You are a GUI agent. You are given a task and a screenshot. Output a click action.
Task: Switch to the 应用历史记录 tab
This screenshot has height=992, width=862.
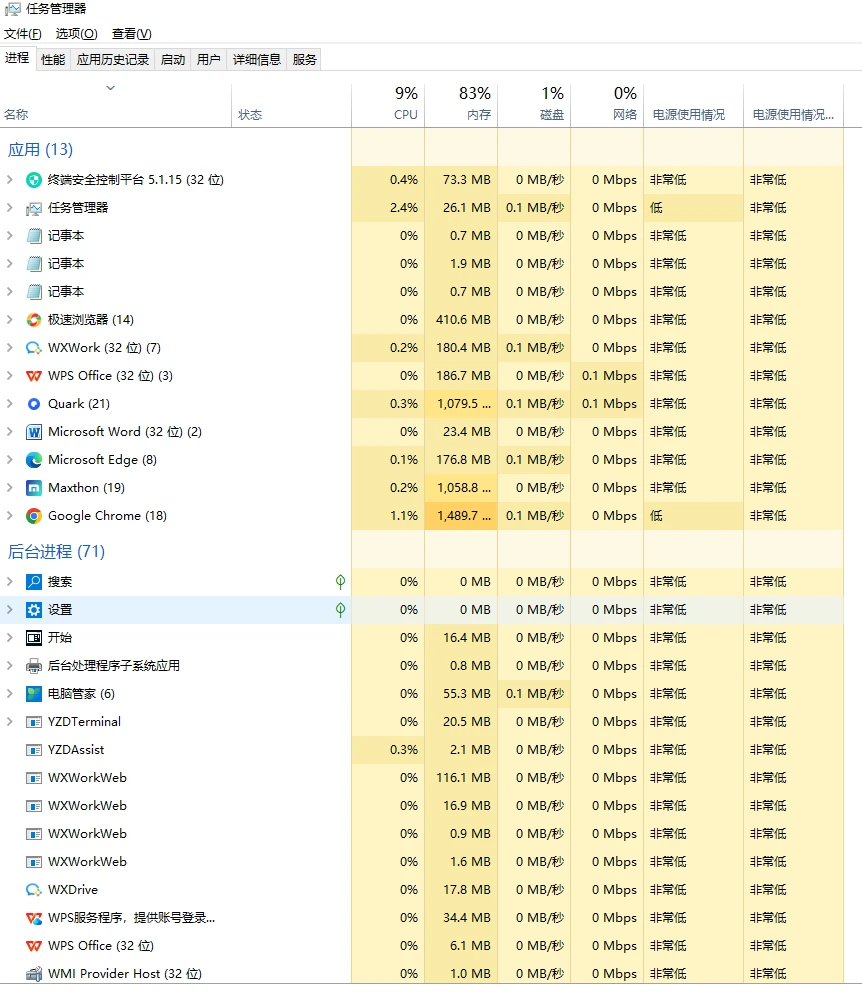tap(113, 59)
